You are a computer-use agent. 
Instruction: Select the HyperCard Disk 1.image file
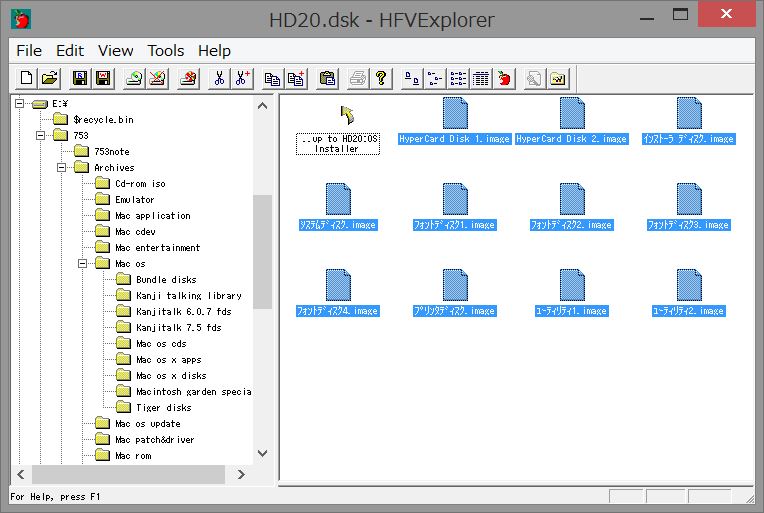pos(455,122)
